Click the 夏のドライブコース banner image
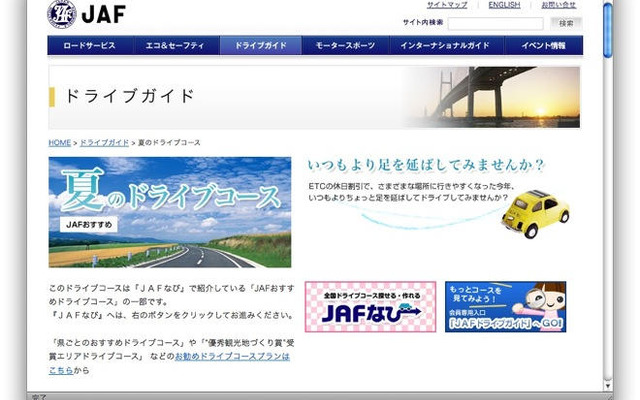 tap(170, 212)
